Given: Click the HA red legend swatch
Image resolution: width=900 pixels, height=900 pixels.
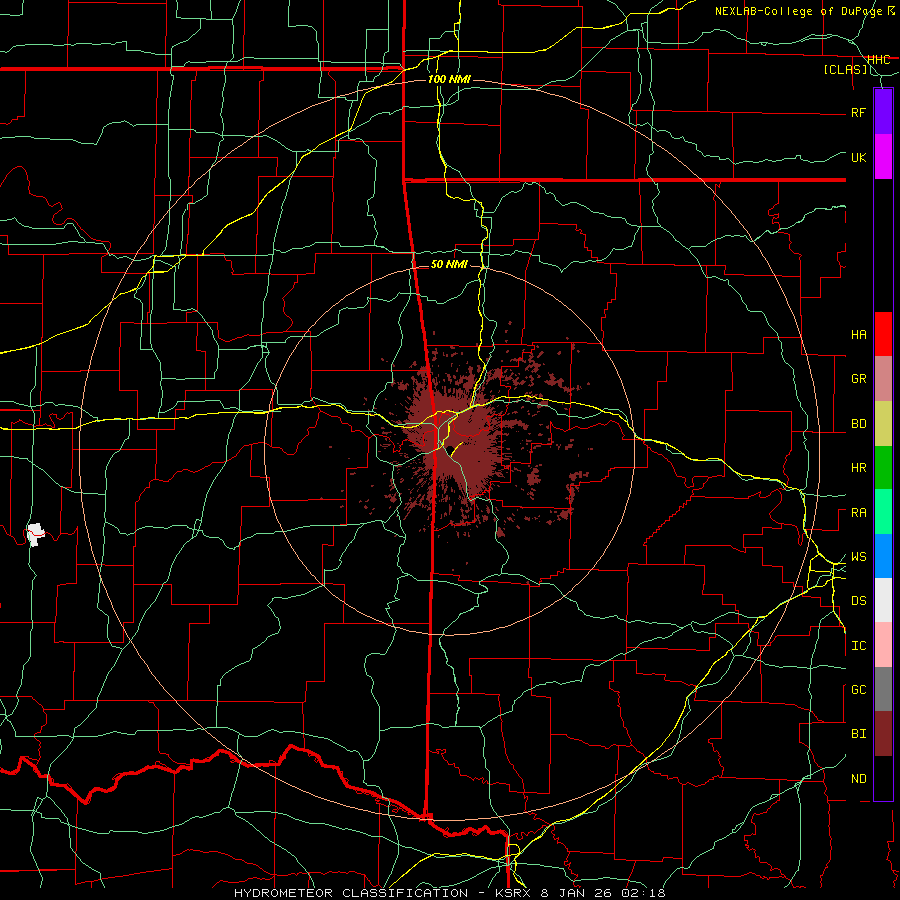Looking at the screenshot, I should 883,334.
